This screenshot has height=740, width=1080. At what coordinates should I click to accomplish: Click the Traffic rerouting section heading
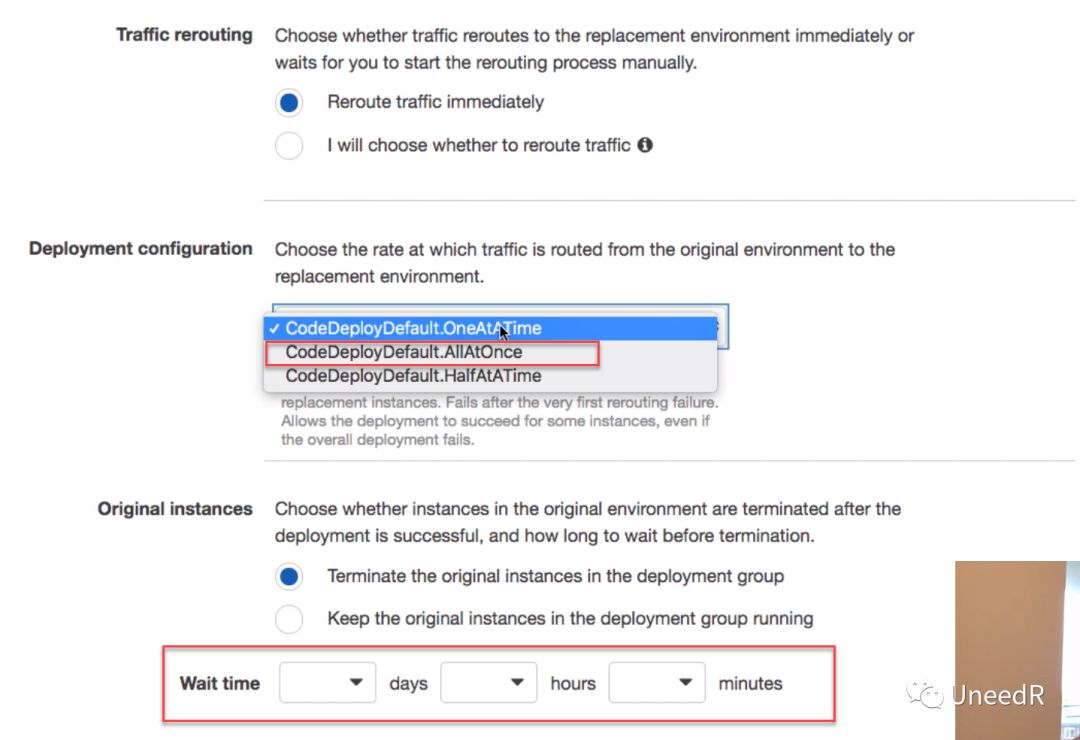(184, 35)
